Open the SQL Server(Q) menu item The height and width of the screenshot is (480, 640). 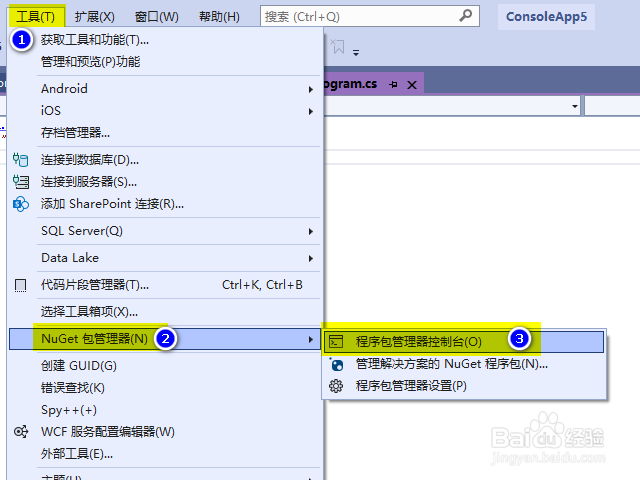(x=164, y=231)
